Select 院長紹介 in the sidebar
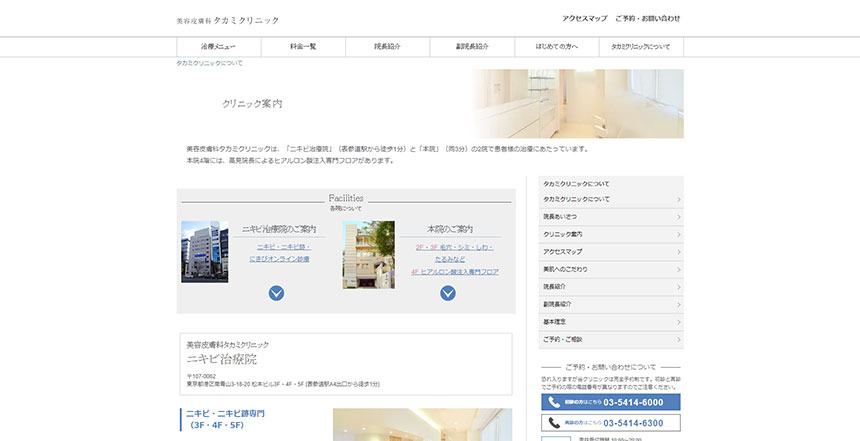860x441 pixels. [x=612, y=287]
